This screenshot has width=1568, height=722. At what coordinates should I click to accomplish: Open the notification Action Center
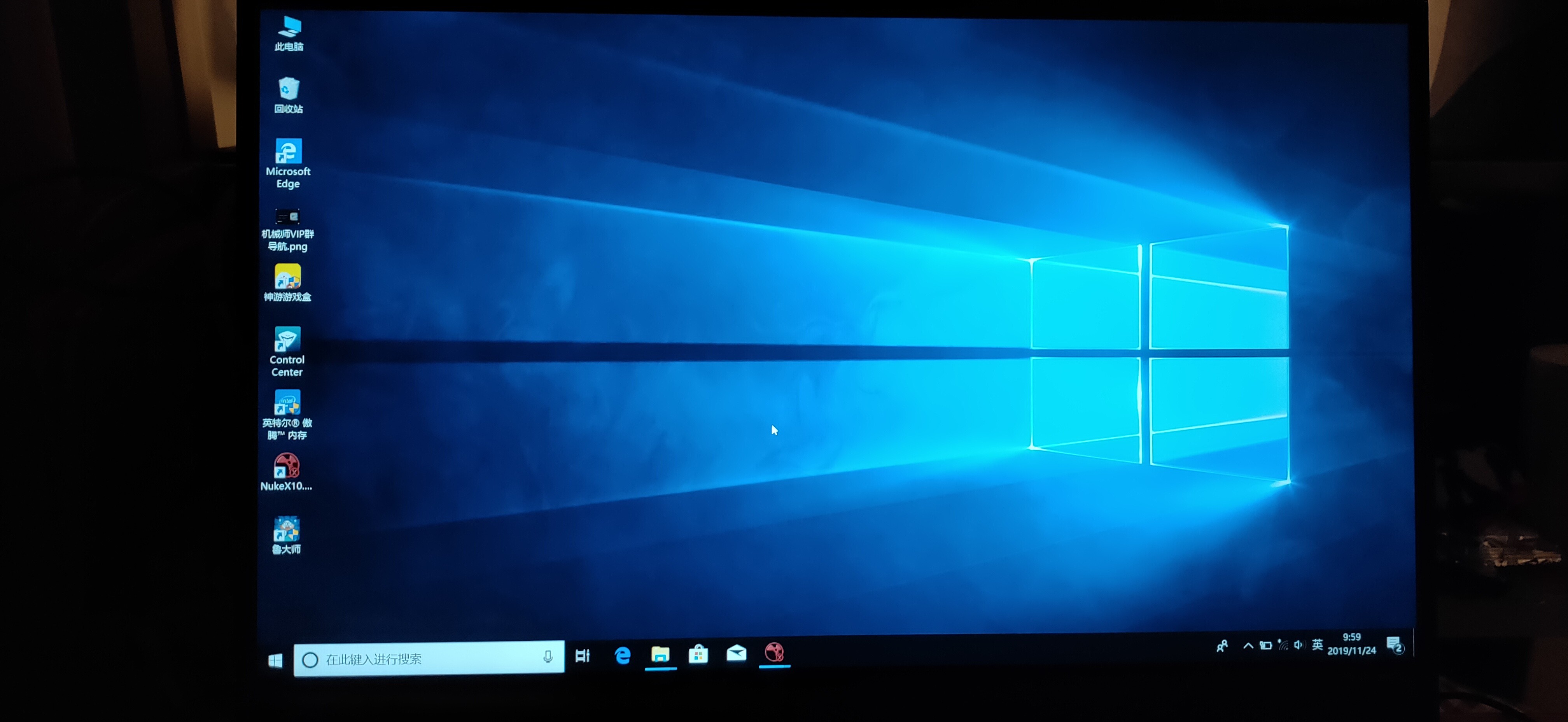coord(1395,645)
